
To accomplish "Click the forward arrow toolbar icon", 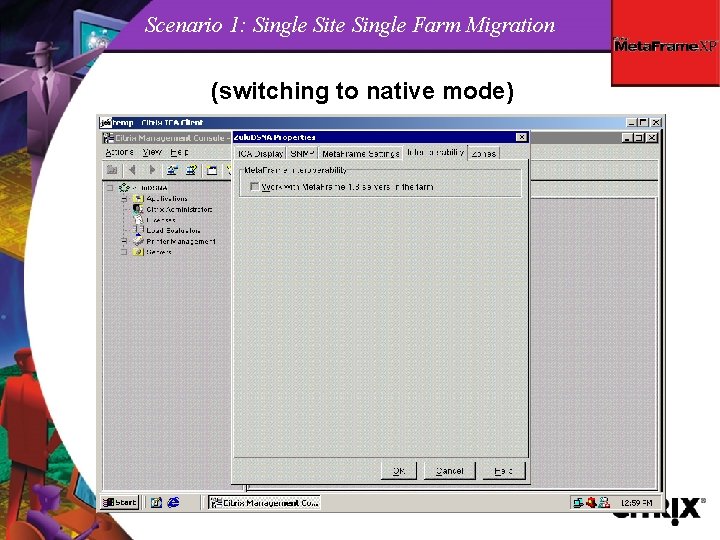I will tap(152, 170).
